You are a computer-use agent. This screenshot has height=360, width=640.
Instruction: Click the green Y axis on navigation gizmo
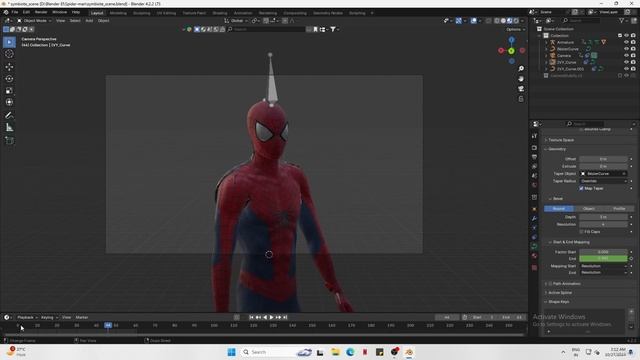pos(511,51)
